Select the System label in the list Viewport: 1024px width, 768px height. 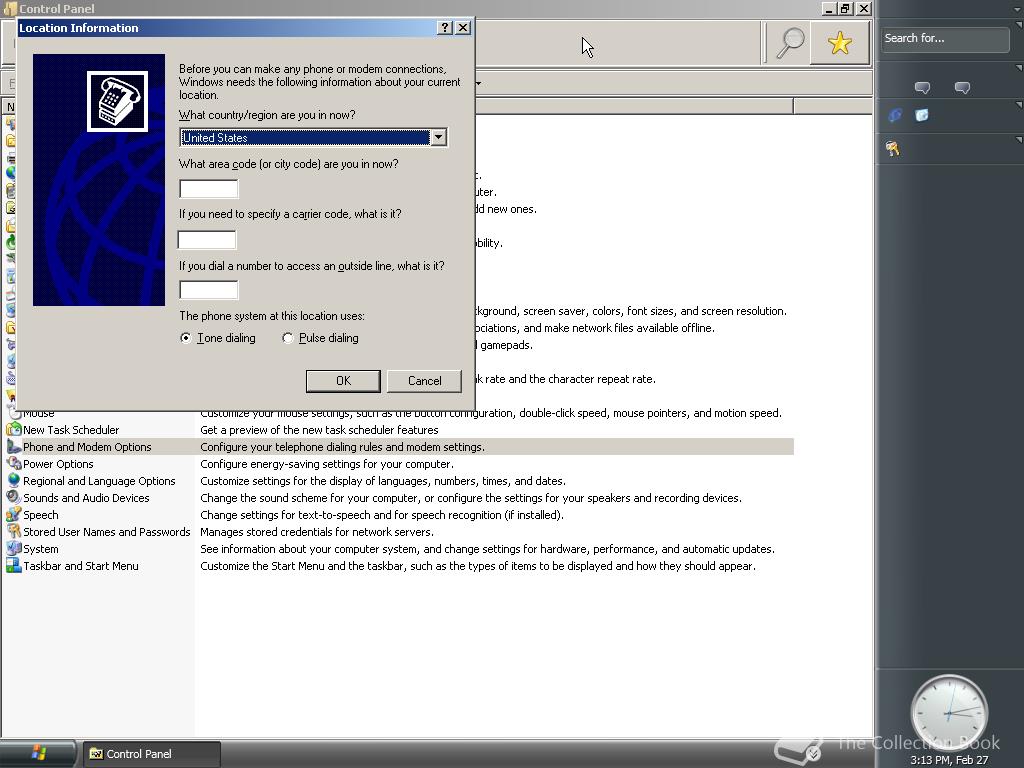point(40,549)
